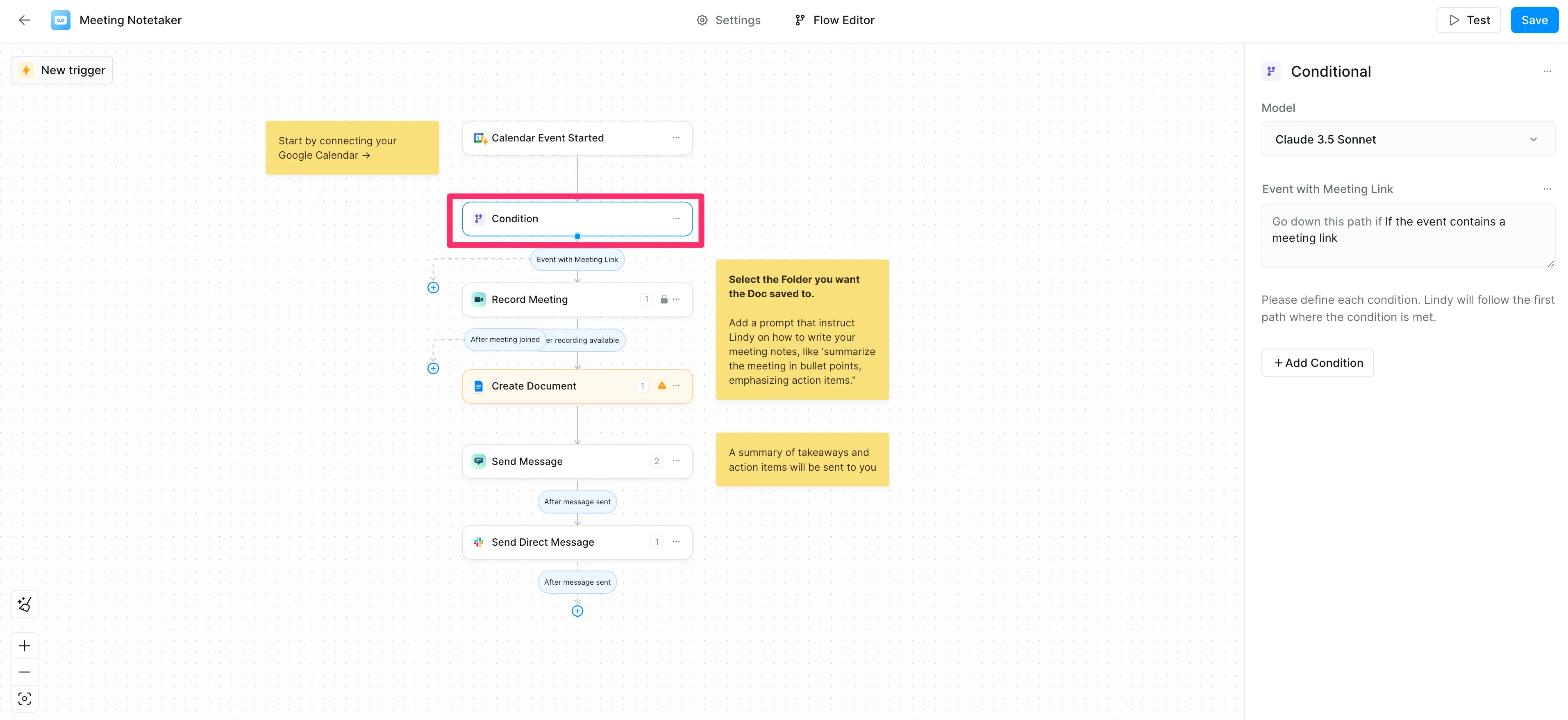Click the back arrow icon

[24, 20]
